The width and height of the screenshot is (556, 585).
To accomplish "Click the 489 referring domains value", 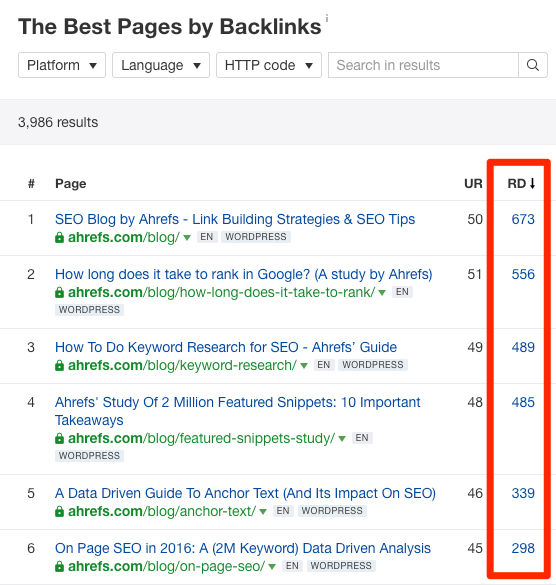I will (523, 347).
